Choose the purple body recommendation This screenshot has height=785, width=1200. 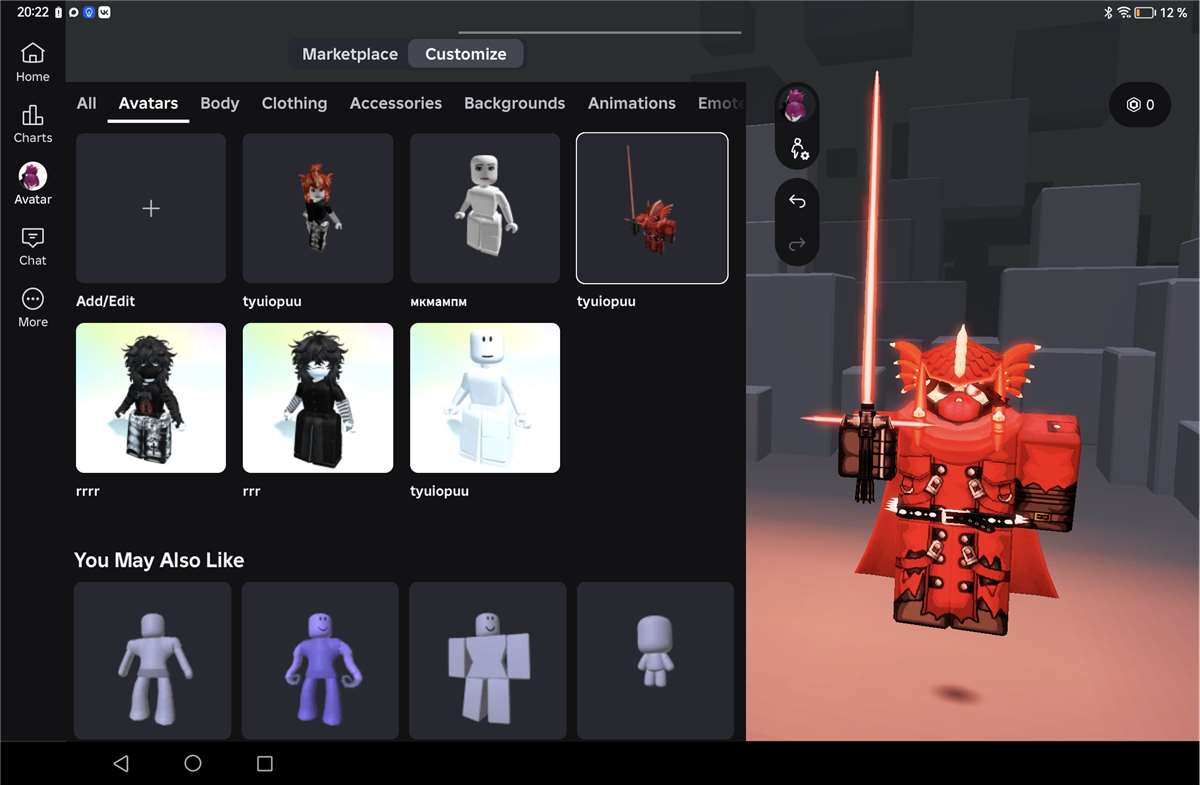(320, 661)
